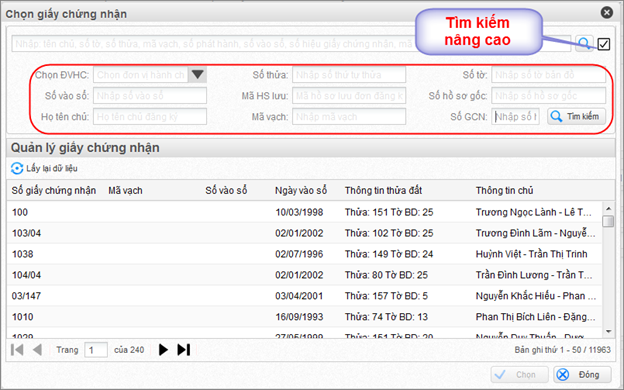
Task: Sort by Mã vạch column header
Action: (x=125, y=190)
